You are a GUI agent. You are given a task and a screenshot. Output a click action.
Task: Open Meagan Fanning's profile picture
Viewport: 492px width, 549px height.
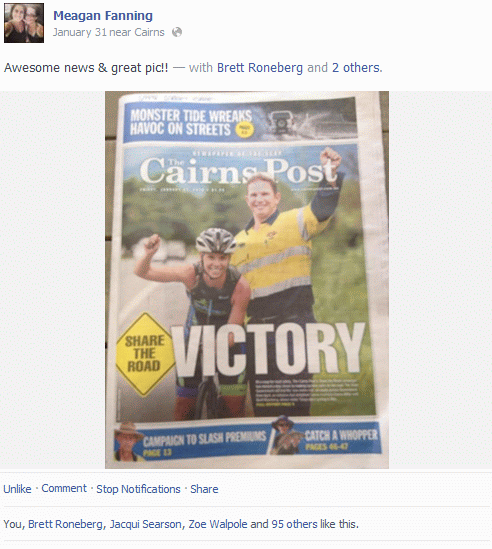[x=24, y=23]
